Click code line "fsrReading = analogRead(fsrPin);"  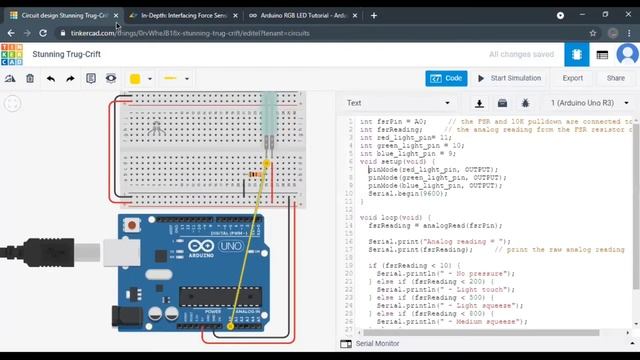coord(435,225)
